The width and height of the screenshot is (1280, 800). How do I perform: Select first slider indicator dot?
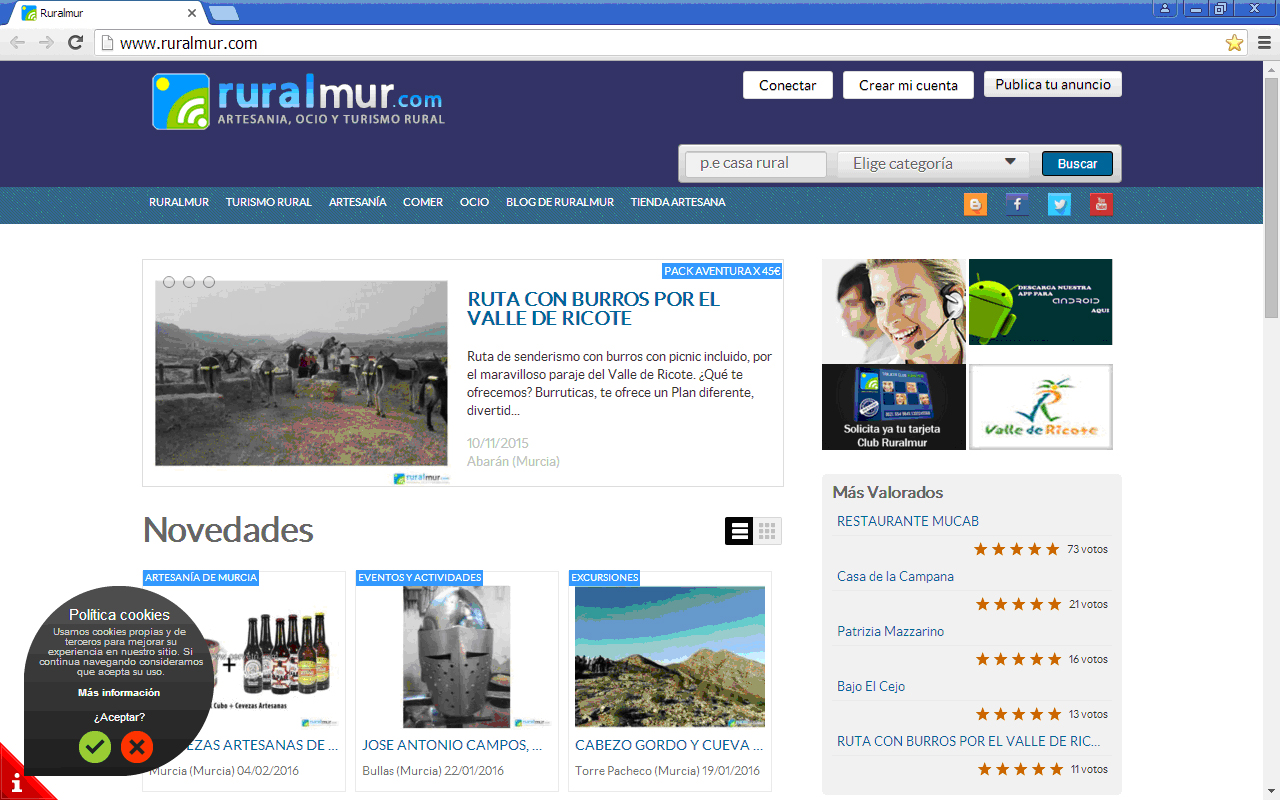(169, 282)
